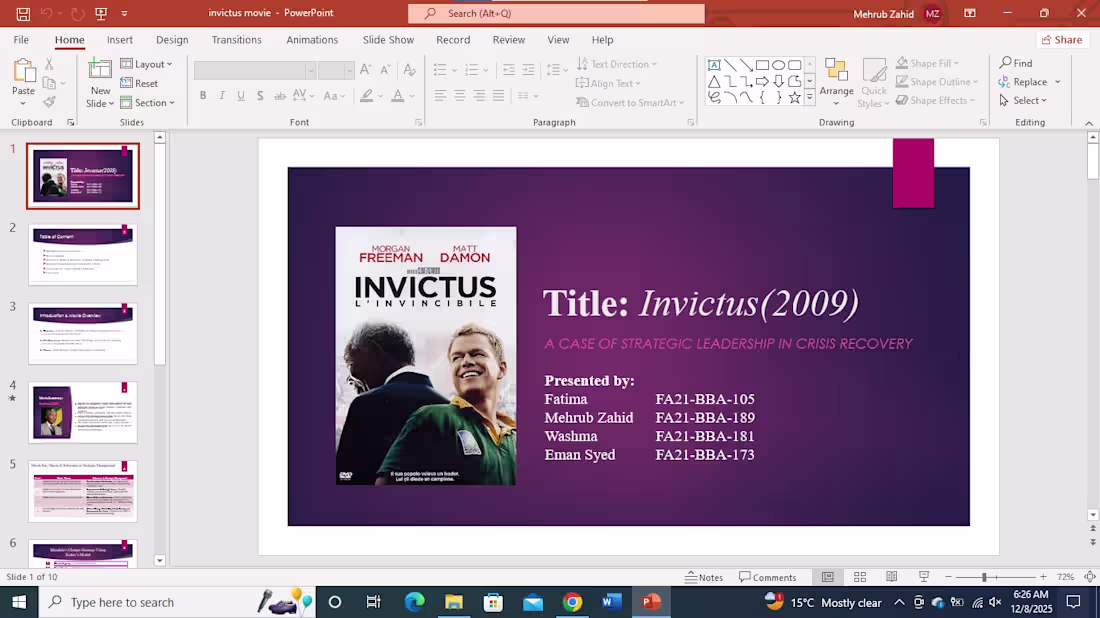Click the Decrease Font Size icon

pyautogui.click(x=385, y=69)
